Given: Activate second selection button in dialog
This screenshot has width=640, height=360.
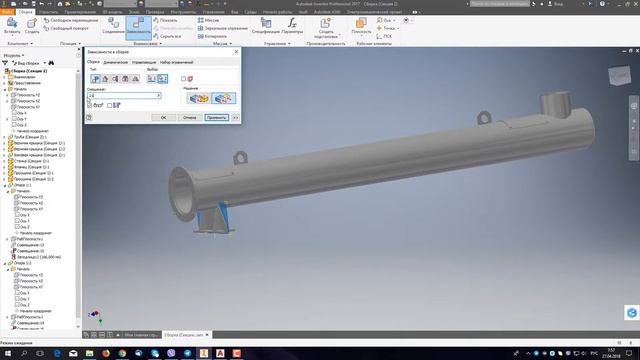Looking at the screenshot, I should (x=162, y=79).
